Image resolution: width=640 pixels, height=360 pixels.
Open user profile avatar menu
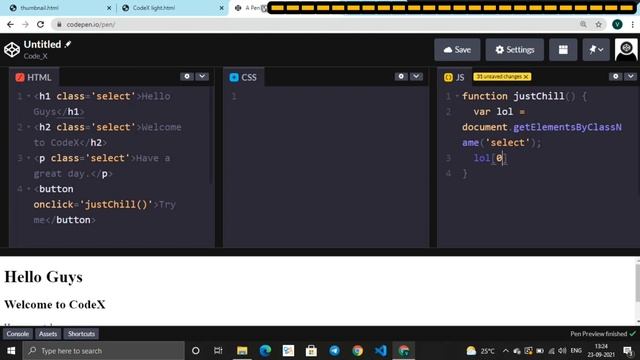tap(626, 50)
